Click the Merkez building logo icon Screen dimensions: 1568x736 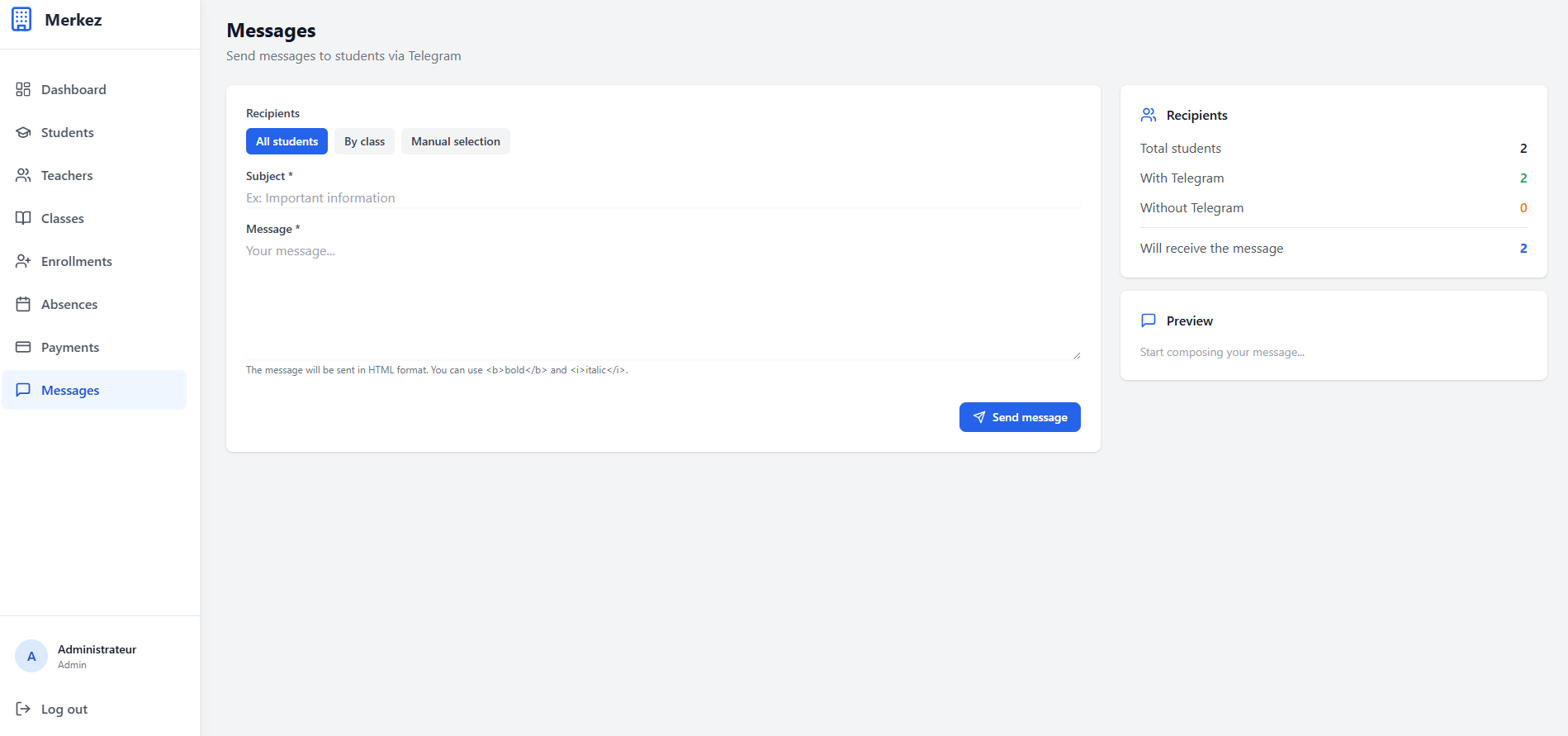pos(21,19)
